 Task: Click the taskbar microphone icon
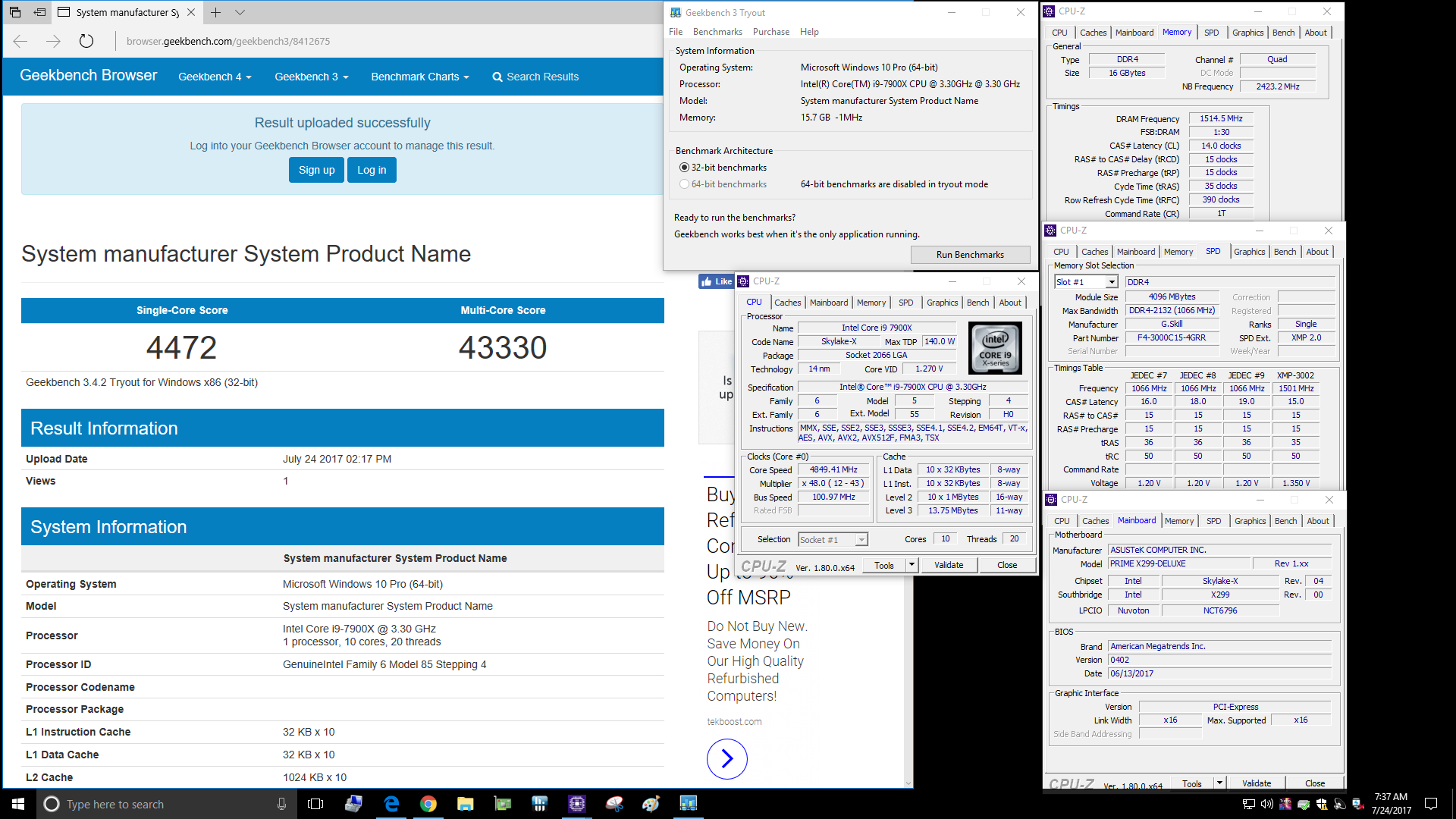[281, 804]
